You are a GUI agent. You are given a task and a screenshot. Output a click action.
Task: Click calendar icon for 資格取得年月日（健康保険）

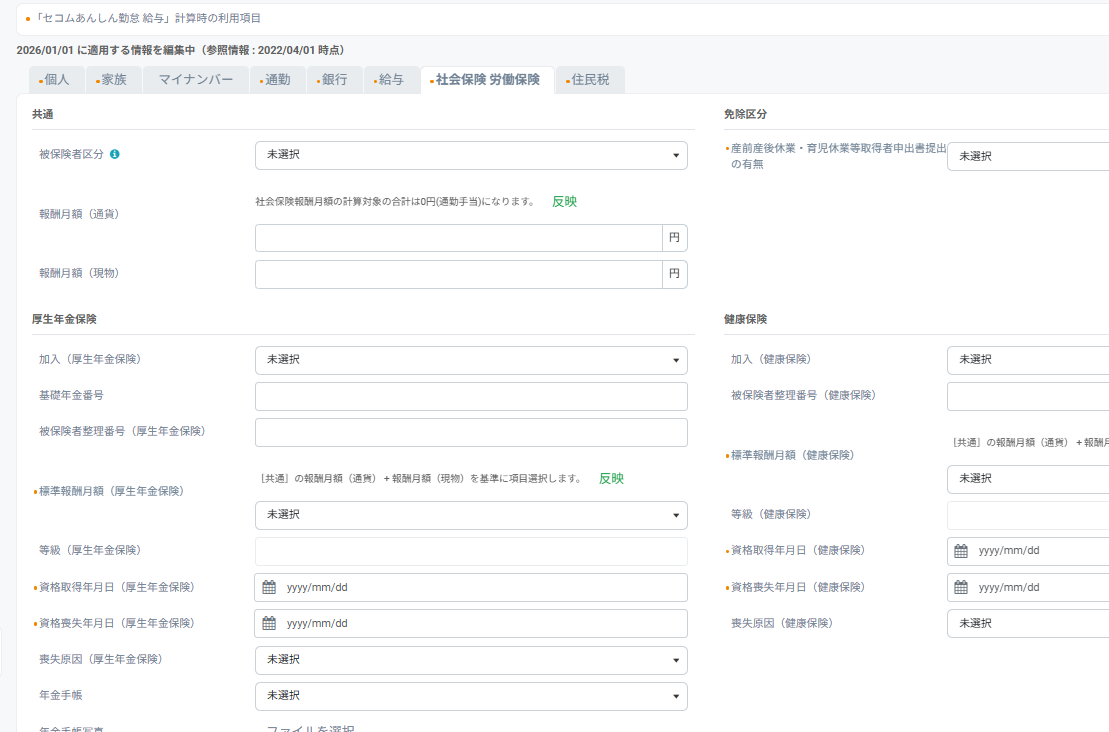click(961, 551)
